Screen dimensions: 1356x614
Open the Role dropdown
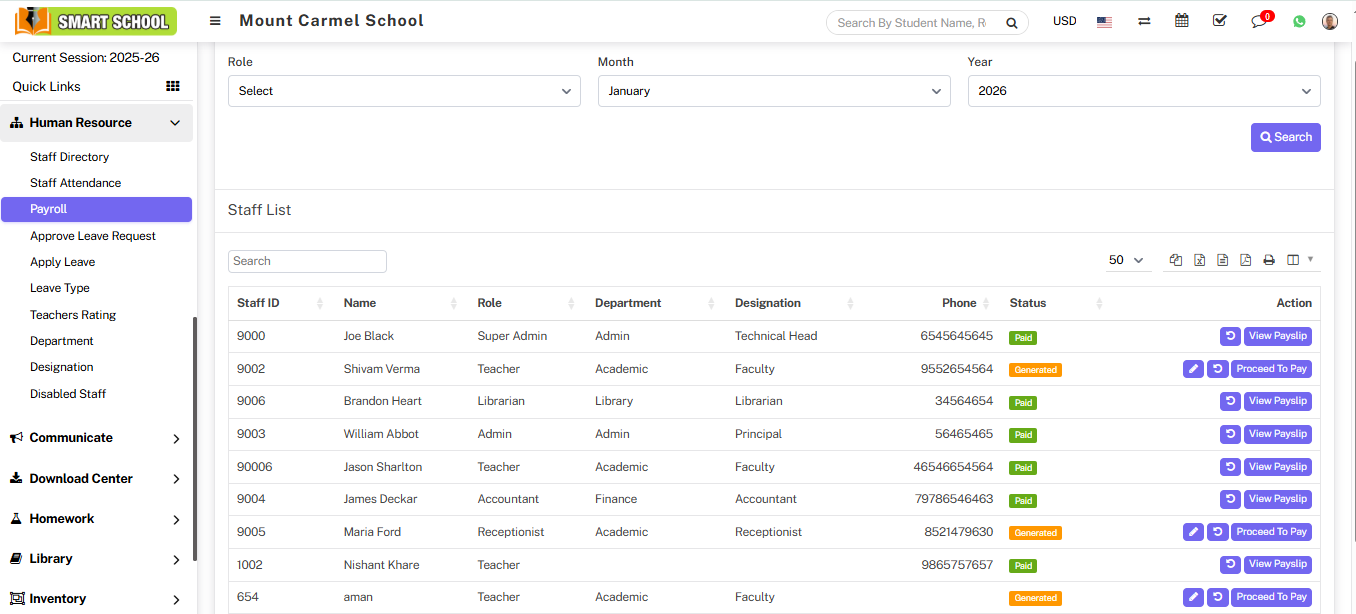(x=404, y=91)
